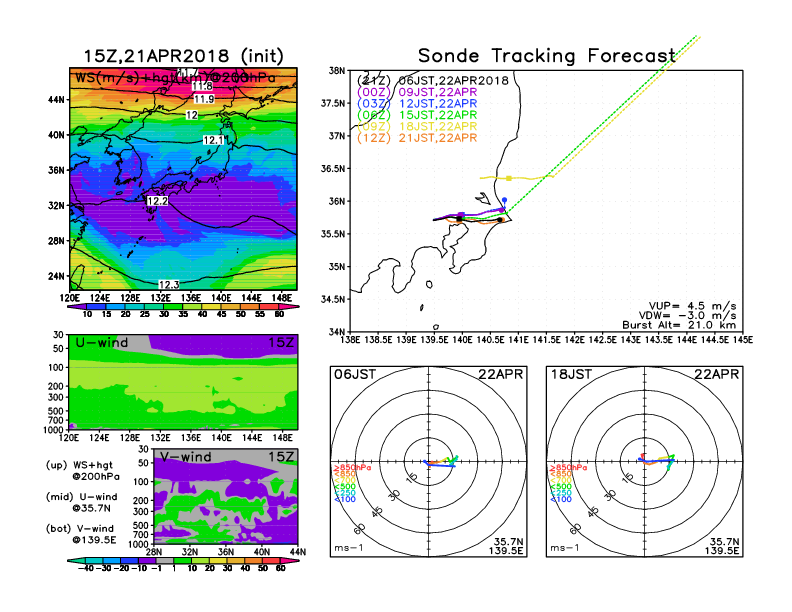Click the "12.3" height contour label
This screenshot has height=612, width=792.
pyautogui.click(x=169, y=285)
